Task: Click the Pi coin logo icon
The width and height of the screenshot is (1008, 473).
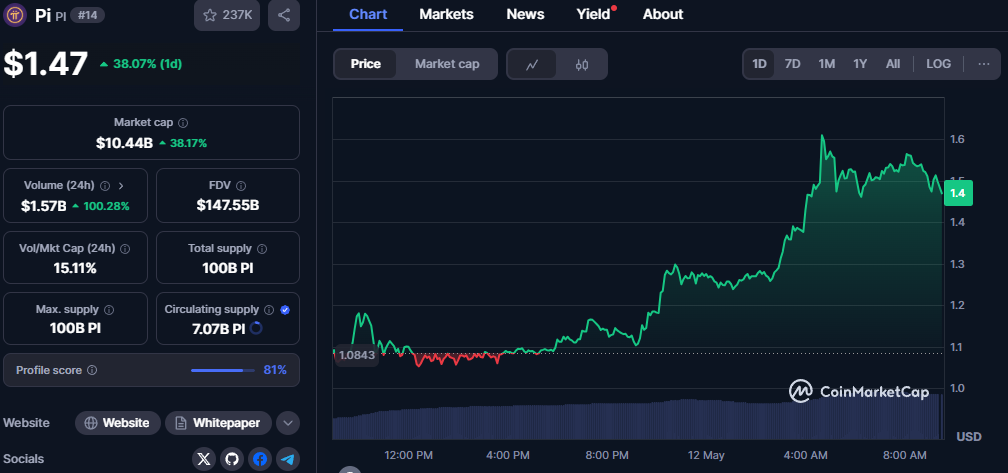Action: [14, 14]
